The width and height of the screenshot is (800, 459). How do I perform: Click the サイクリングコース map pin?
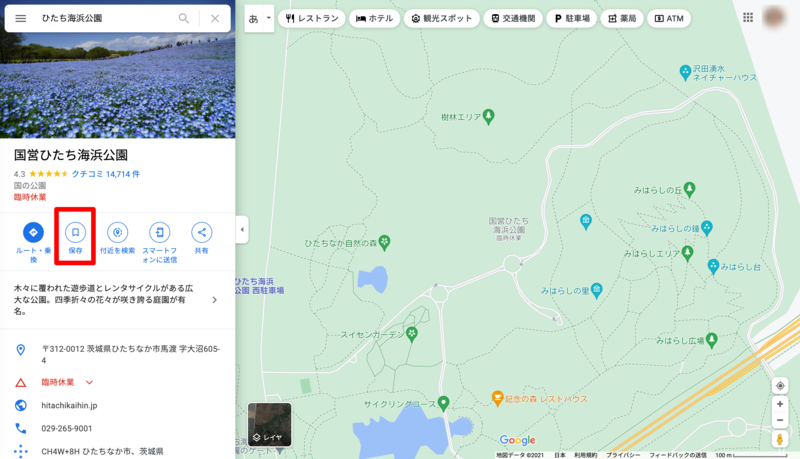[x=443, y=403]
